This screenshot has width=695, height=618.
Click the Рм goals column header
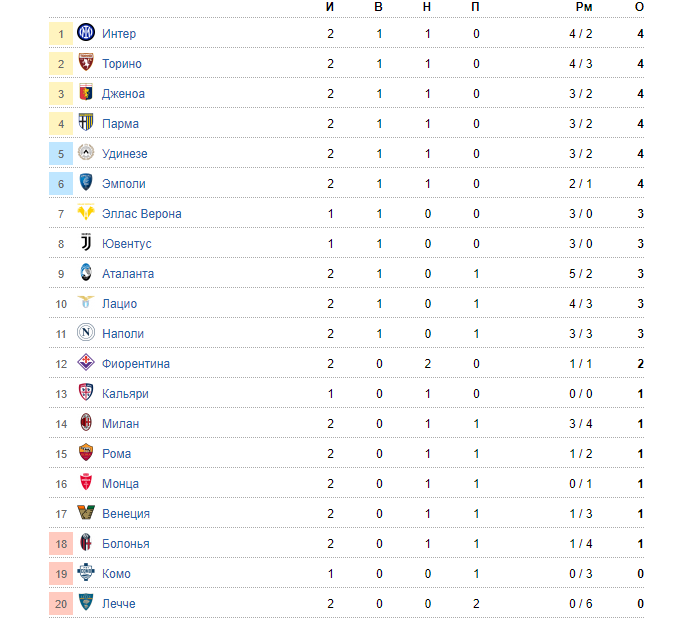point(584,7)
